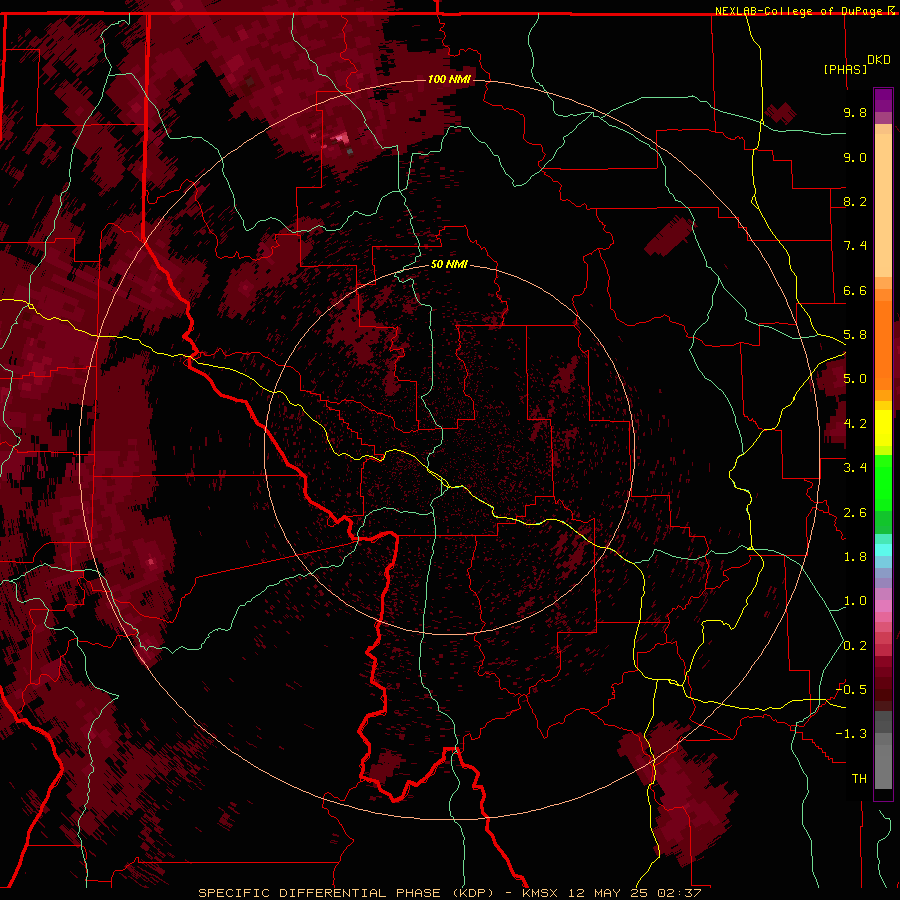Image resolution: width=900 pixels, height=900 pixels.
Task: Click the DKD label above the color scale
Action: [x=879, y=60]
